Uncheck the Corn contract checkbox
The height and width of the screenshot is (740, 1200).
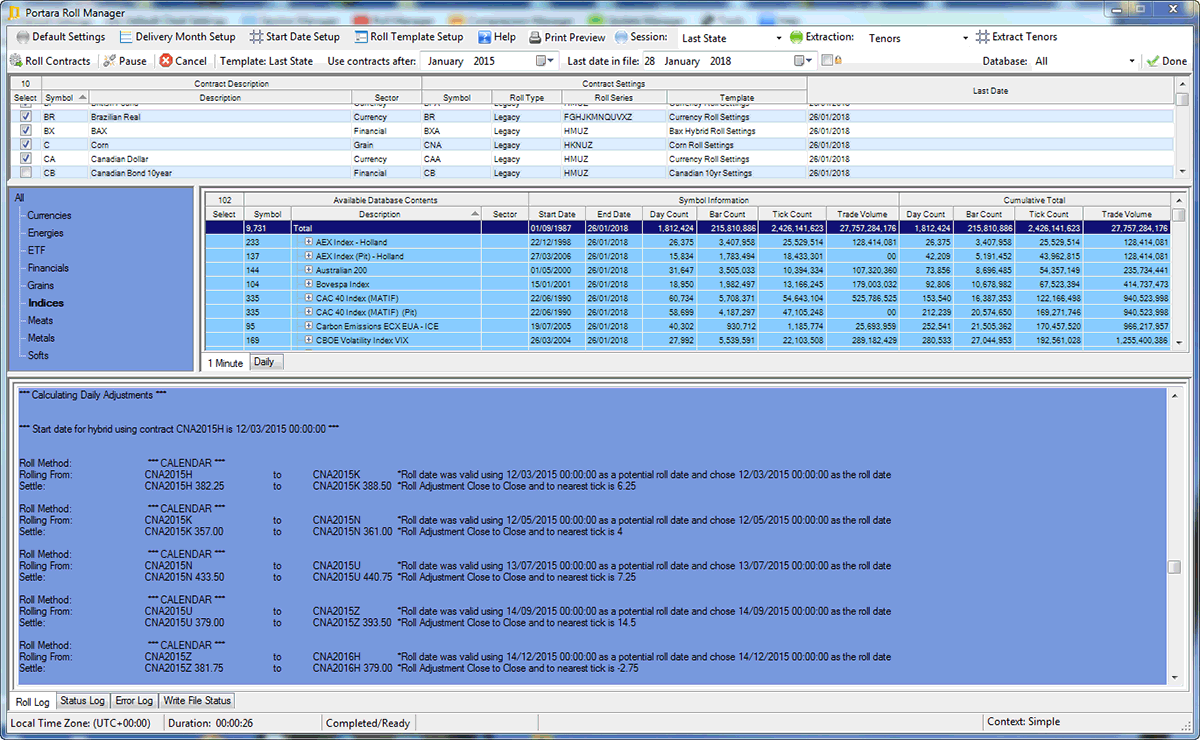[26, 145]
